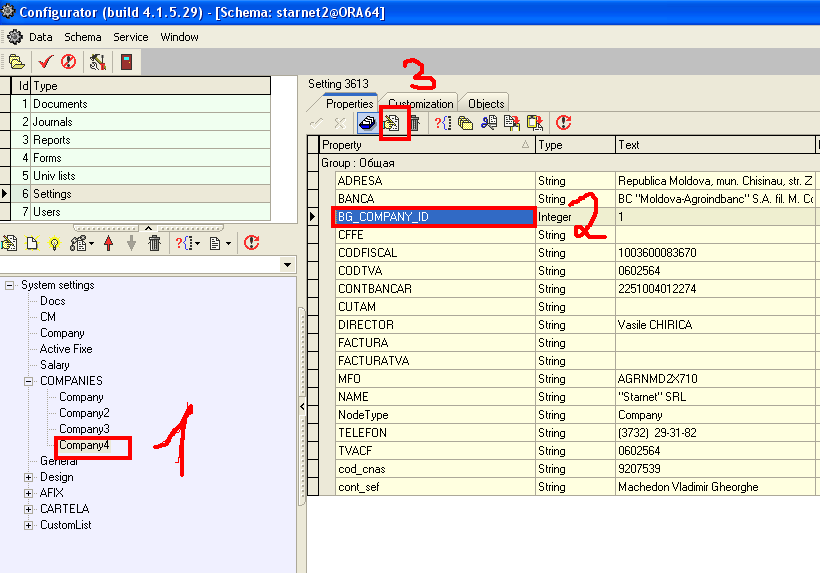The width and height of the screenshot is (820, 573).
Task: Click the copy properties icon with red arrow
Action: pyautogui.click(x=512, y=123)
